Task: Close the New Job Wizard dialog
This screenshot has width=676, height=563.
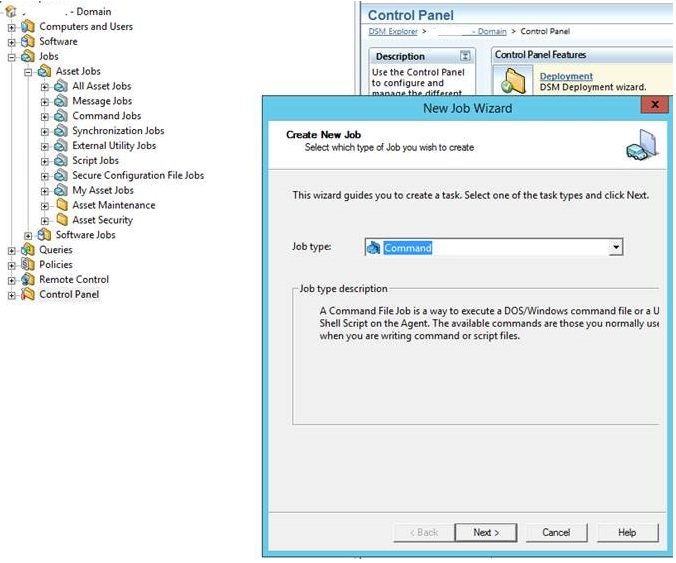Action: tap(654, 104)
